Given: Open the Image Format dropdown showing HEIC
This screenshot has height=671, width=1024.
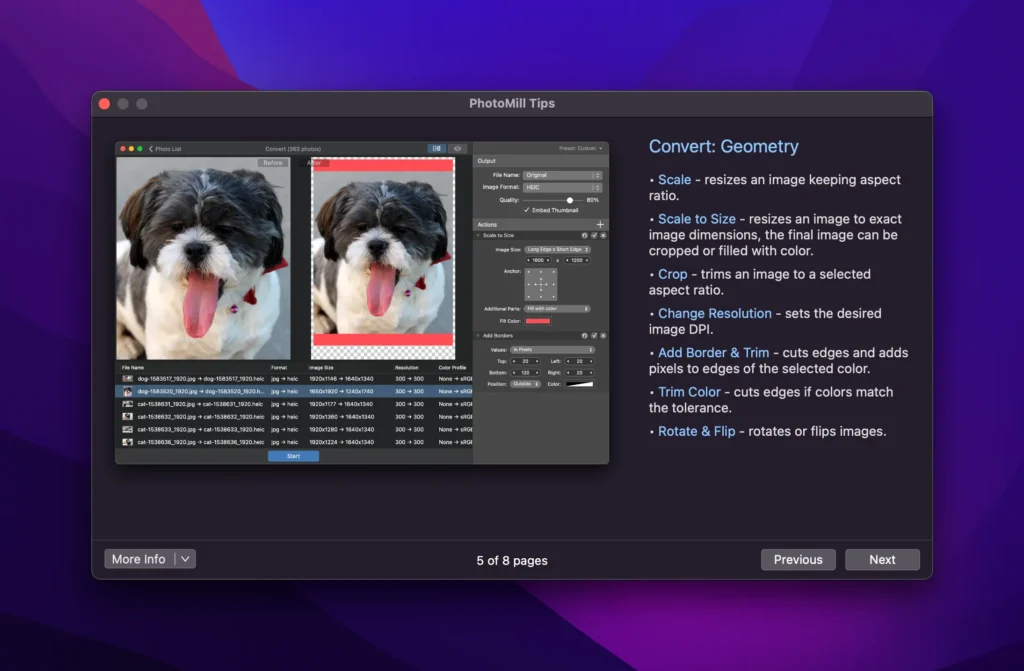Looking at the screenshot, I should coord(560,187).
